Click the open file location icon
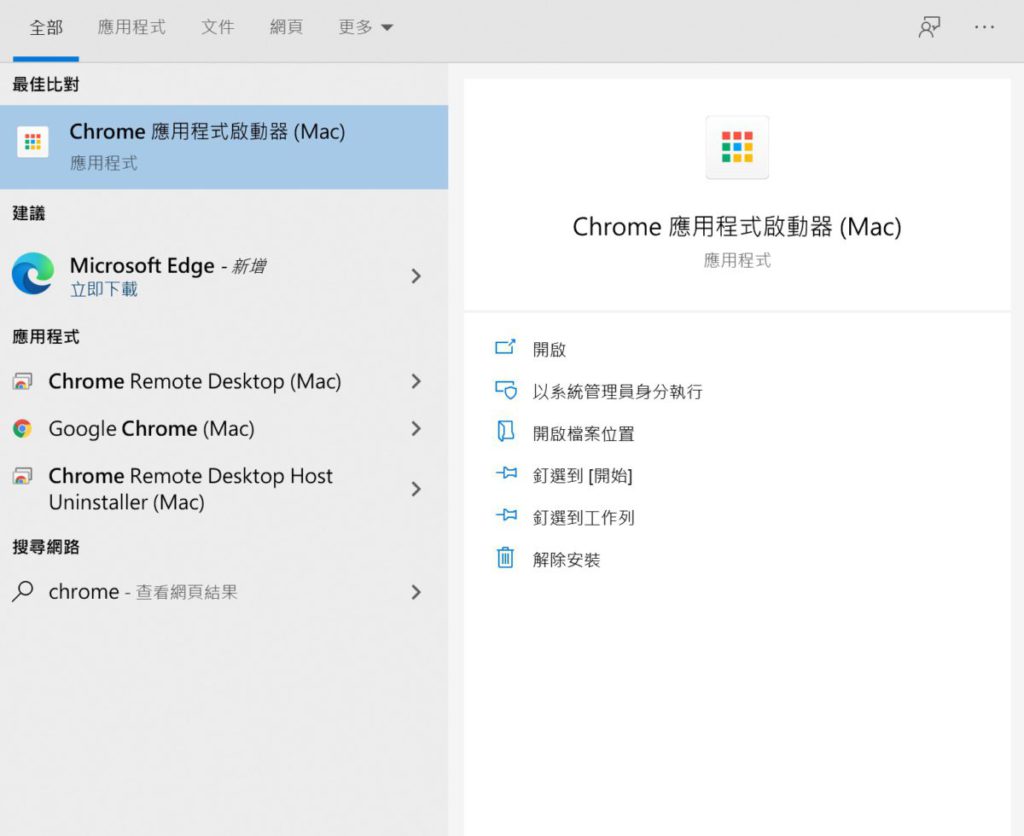The width and height of the screenshot is (1024, 836). (x=505, y=431)
